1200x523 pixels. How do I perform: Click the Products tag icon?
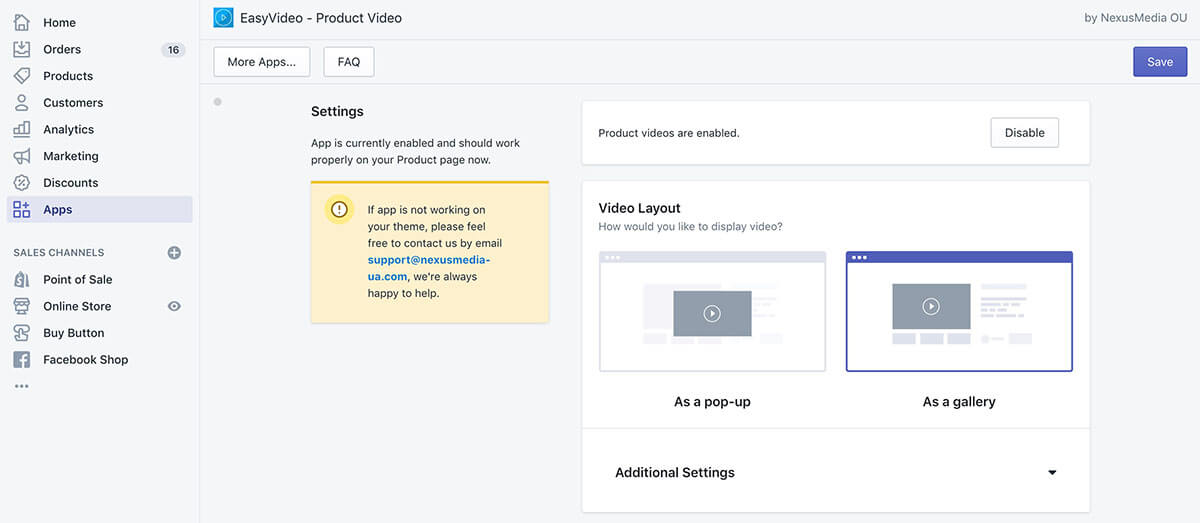21,76
